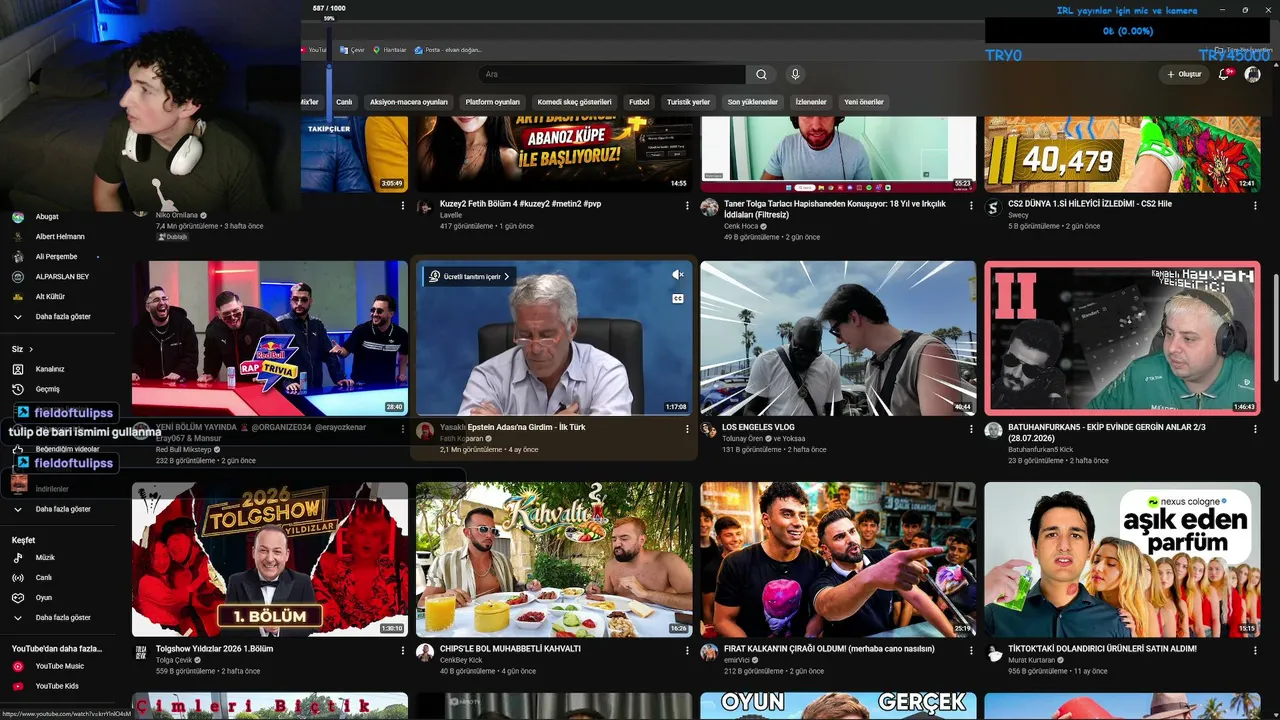This screenshot has height=720, width=1280.
Task: Open Albert Helmann subscription channel
Action: (x=60, y=236)
